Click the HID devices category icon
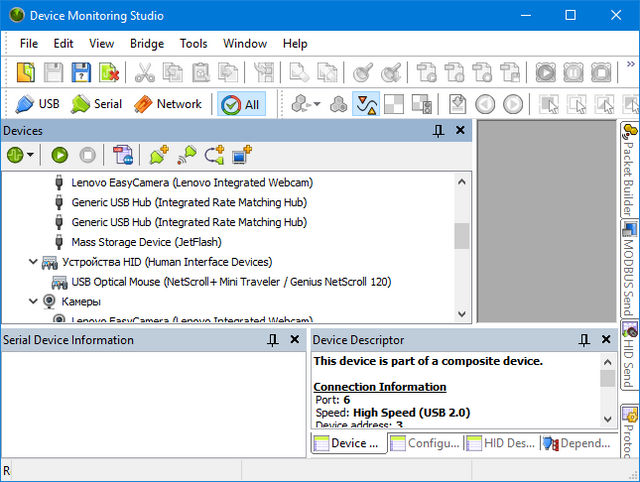640x482 pixels. click(50, 262)
